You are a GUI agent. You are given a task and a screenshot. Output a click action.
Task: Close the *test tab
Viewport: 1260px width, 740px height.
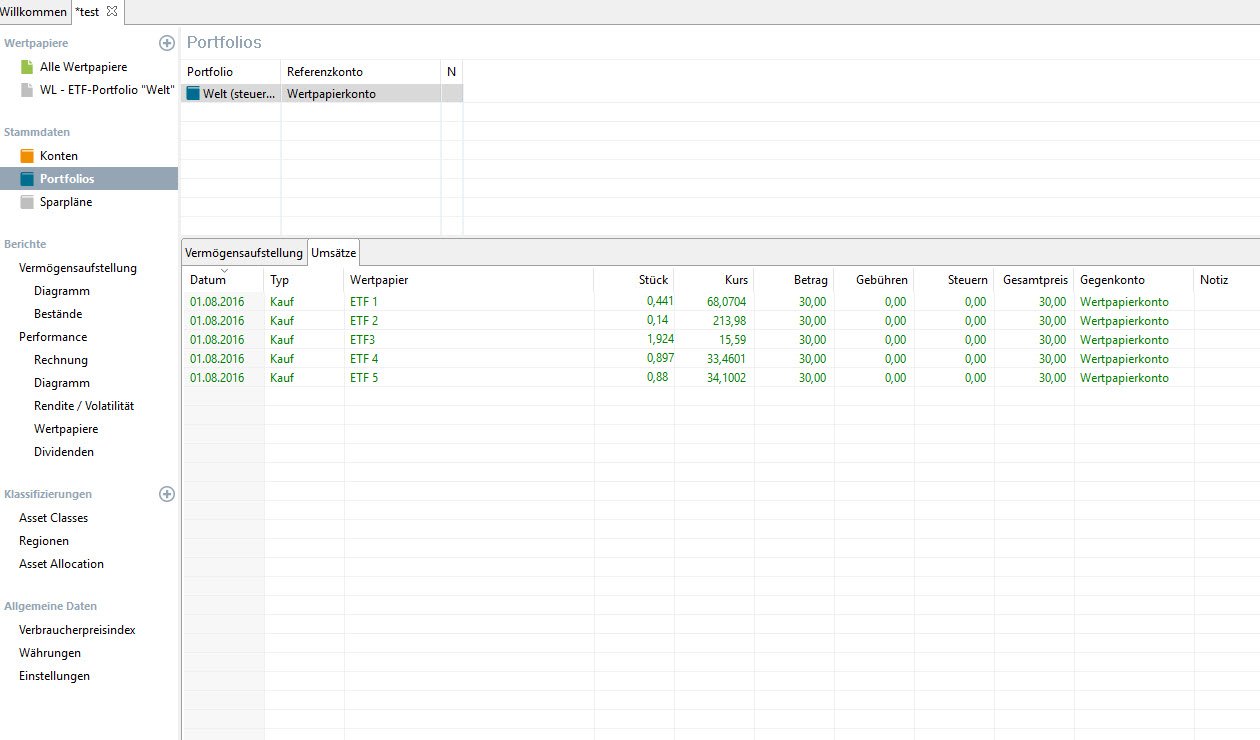coord(111,11)
